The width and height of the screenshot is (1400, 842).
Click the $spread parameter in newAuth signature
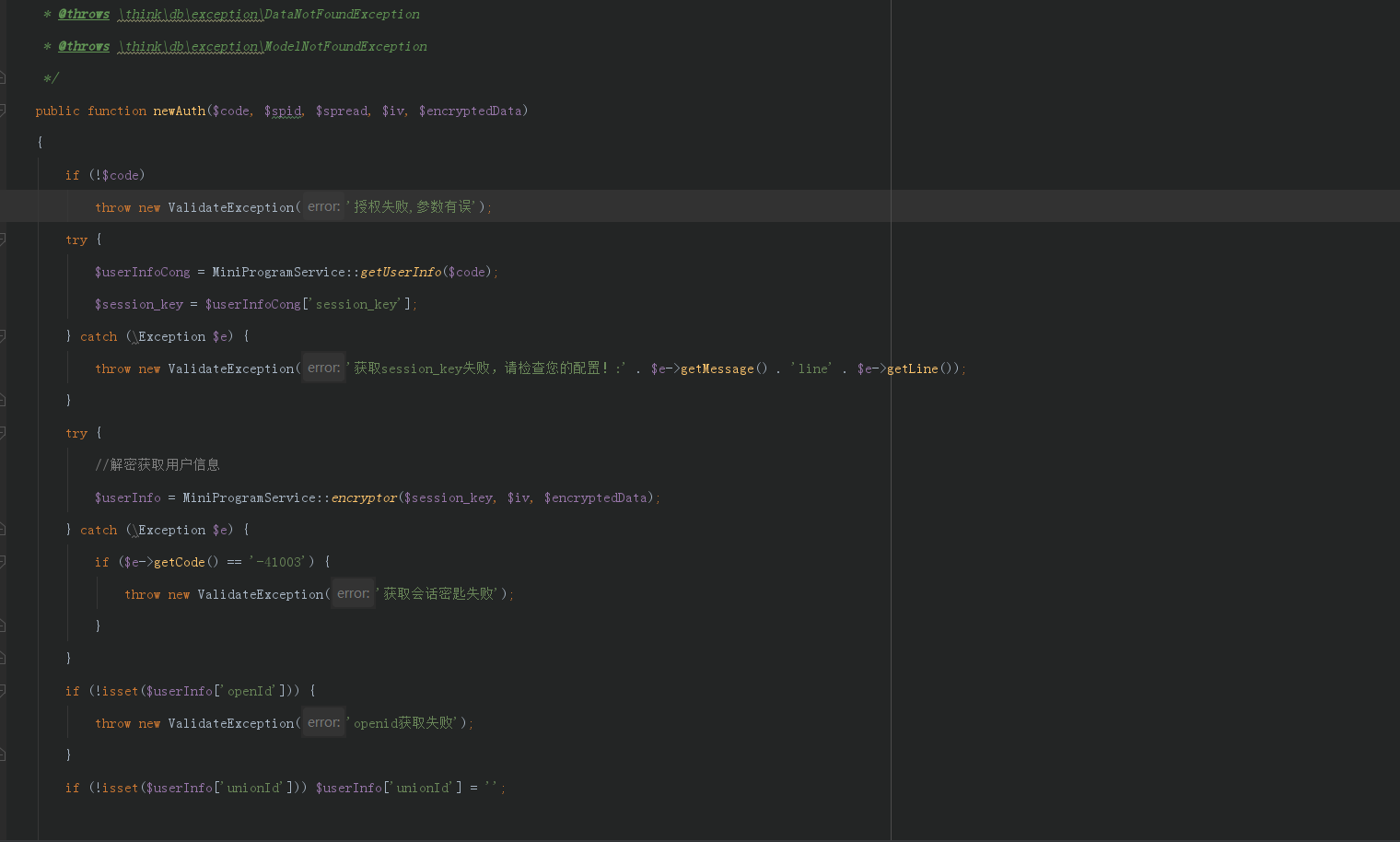click(x=341, y=111)
